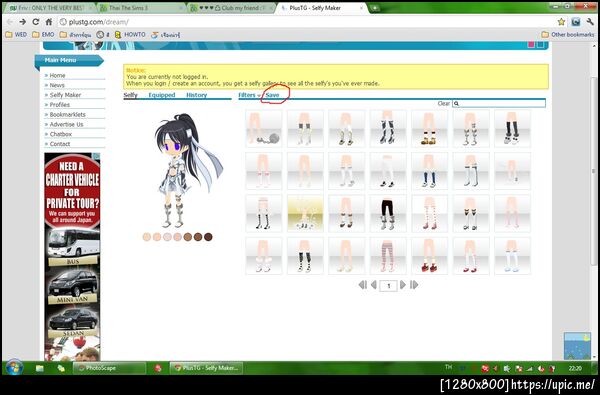Screen dimensions: 600x395
Task: Click the pink square icon in page header
Action: (531, 45)
